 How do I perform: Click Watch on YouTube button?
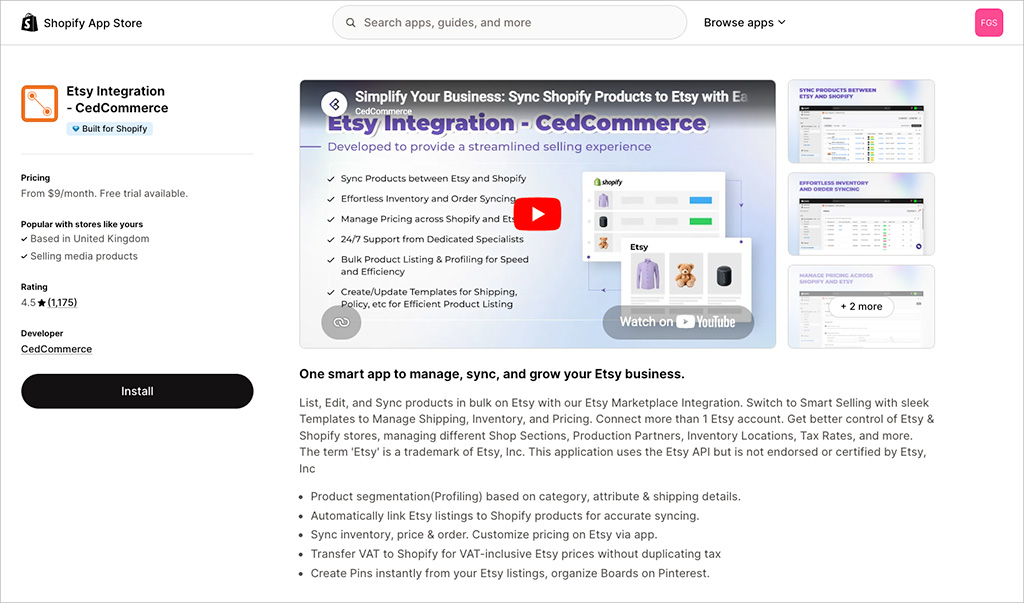click(x=678, y=322)
